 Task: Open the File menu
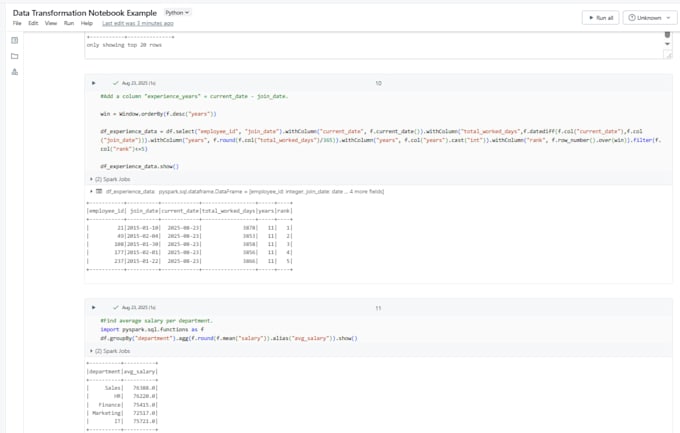(x=17, y=23)
